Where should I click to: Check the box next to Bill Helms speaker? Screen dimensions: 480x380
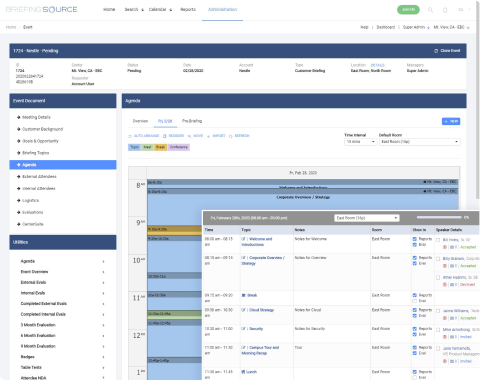(x=438, y=240)
